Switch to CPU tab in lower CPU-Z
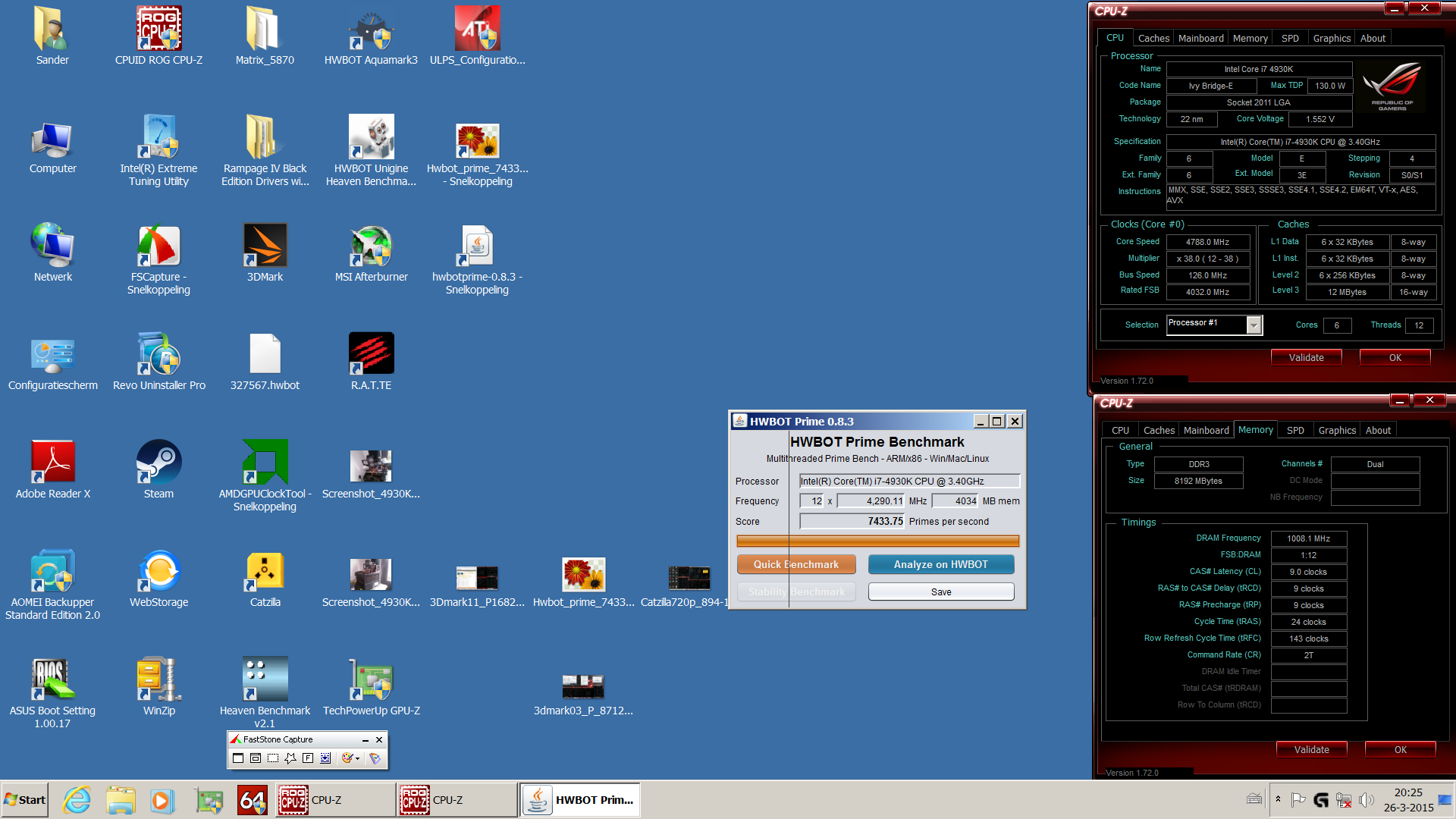Screen dimensions: 1456x819 [1120, 430]
